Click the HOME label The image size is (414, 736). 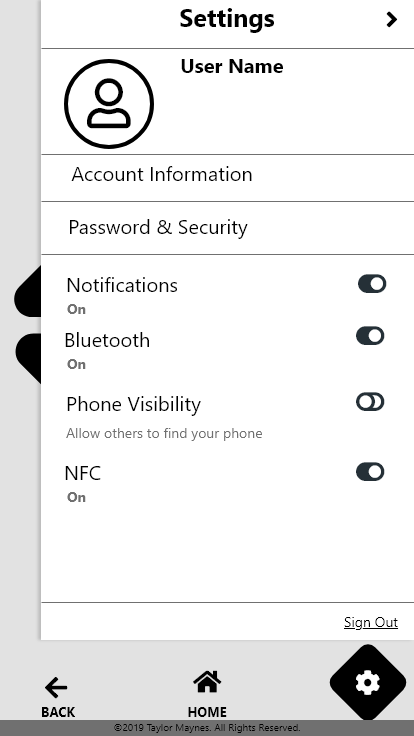click(207, 712)
